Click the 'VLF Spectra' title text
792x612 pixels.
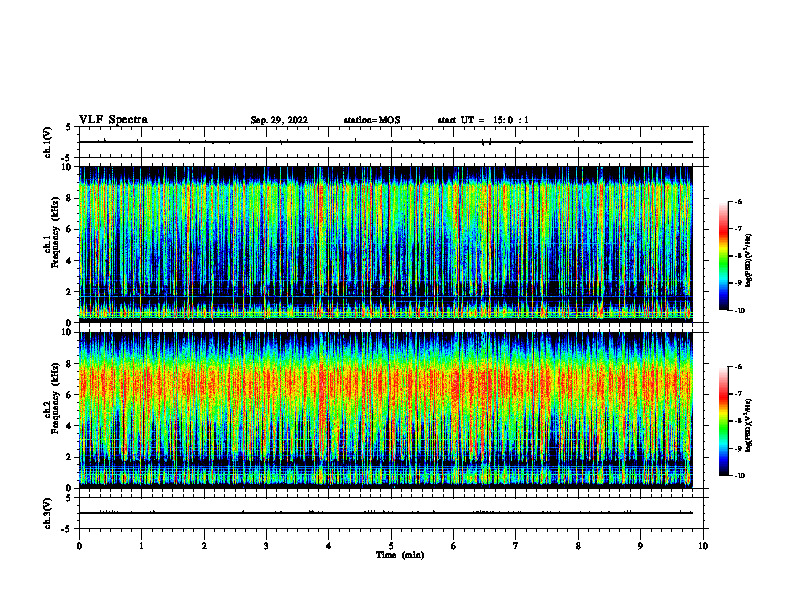[113, 120]
